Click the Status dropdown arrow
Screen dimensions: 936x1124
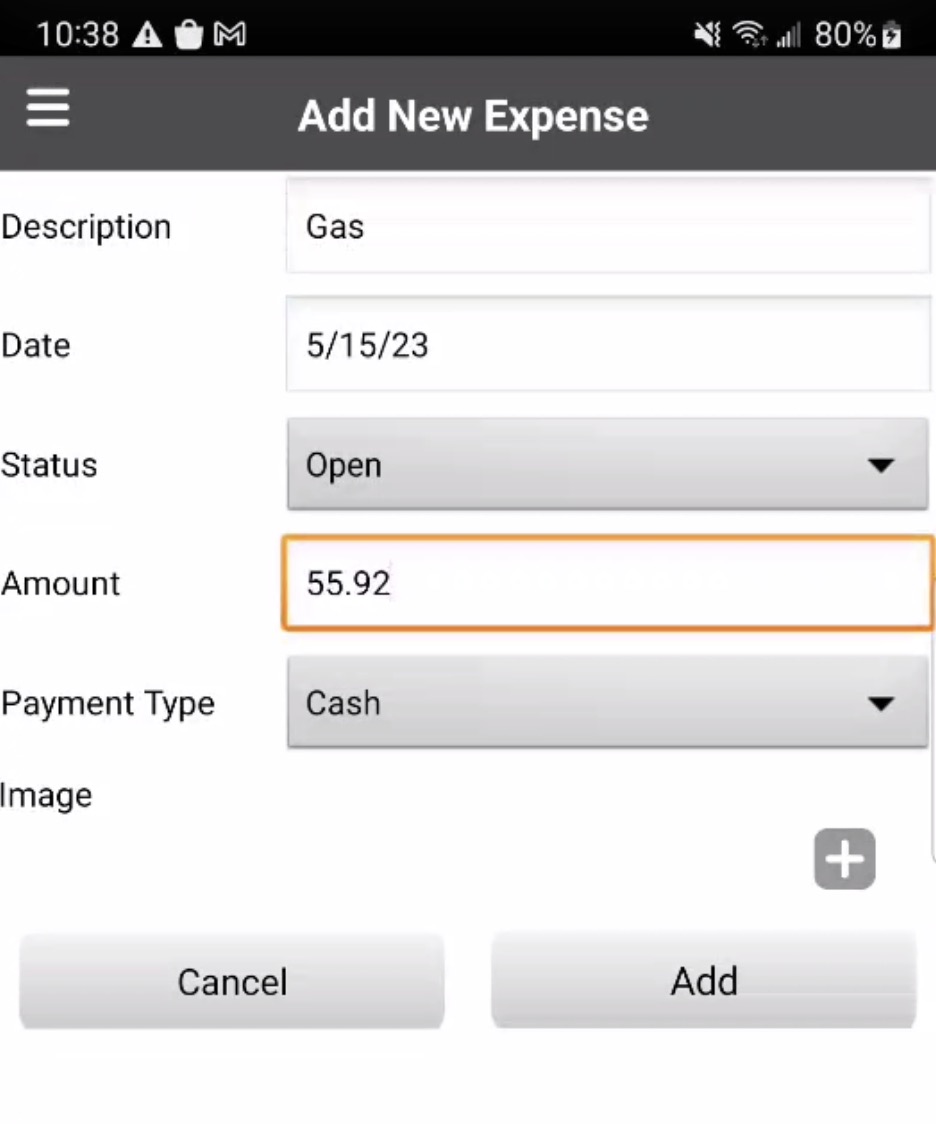[x=880, y=465]
